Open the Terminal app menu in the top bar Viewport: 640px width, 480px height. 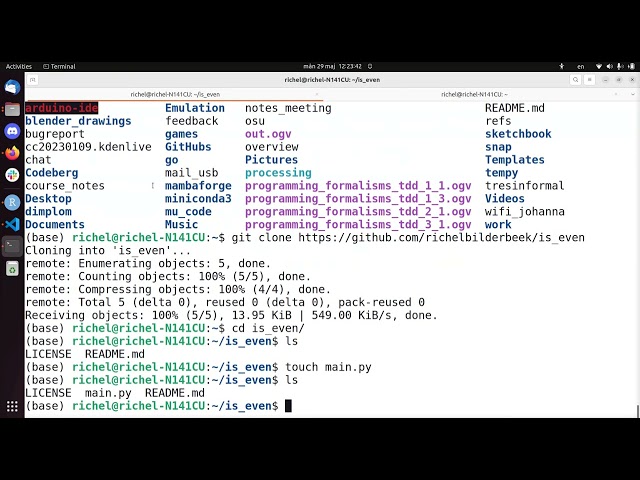[59, 66]
